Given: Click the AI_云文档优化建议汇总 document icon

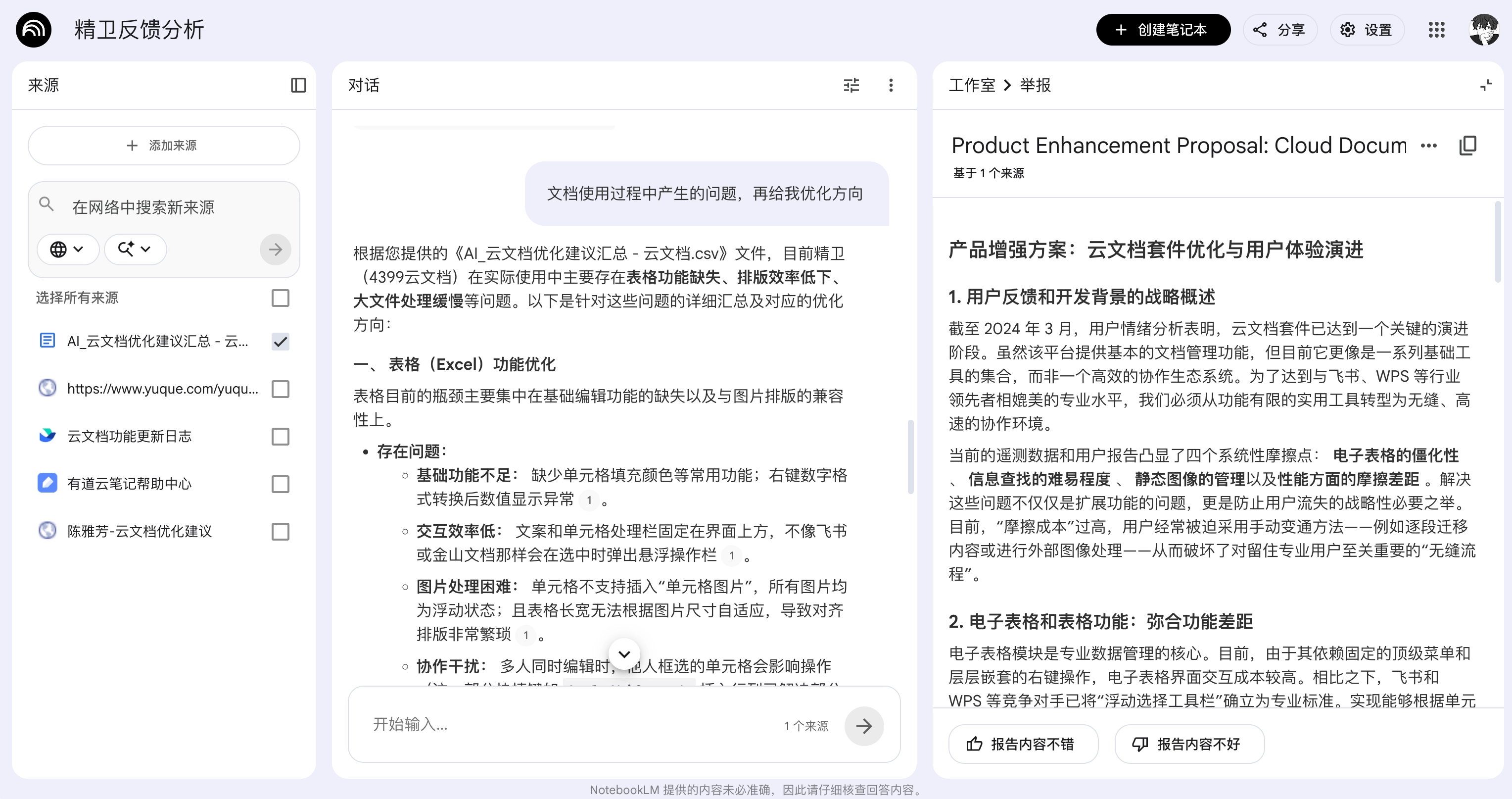Looking at the screenshot, I should coord(47,340).
